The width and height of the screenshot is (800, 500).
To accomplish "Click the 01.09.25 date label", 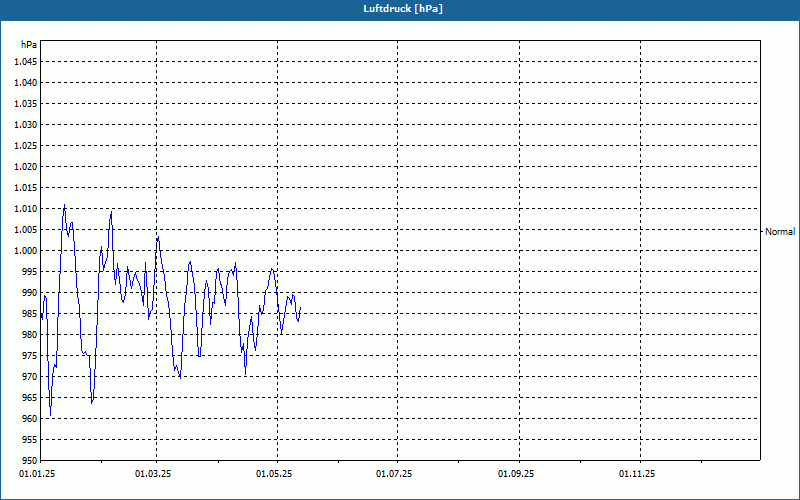I will [x=516, y=474].
